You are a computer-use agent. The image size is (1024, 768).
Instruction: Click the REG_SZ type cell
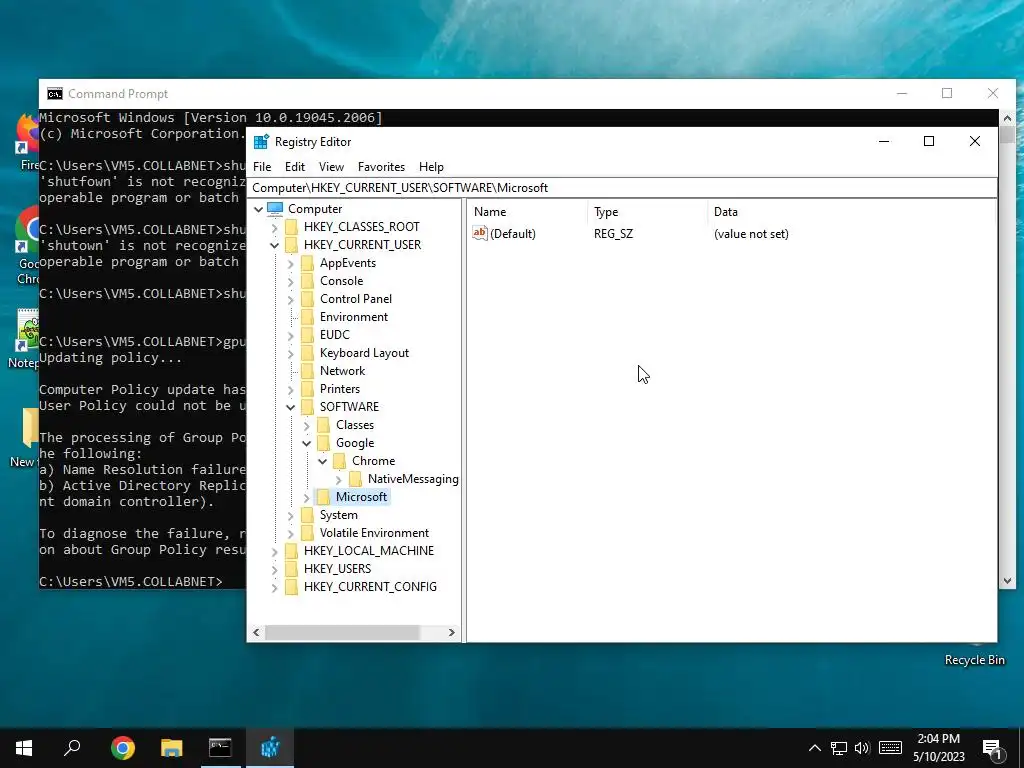pyautogui.click(x=613, y=234)
